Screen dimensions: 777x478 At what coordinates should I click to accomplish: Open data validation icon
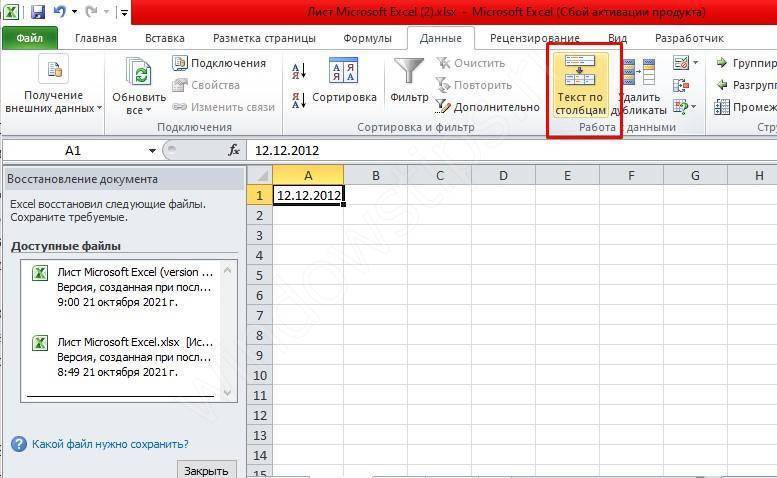[681, 63]
